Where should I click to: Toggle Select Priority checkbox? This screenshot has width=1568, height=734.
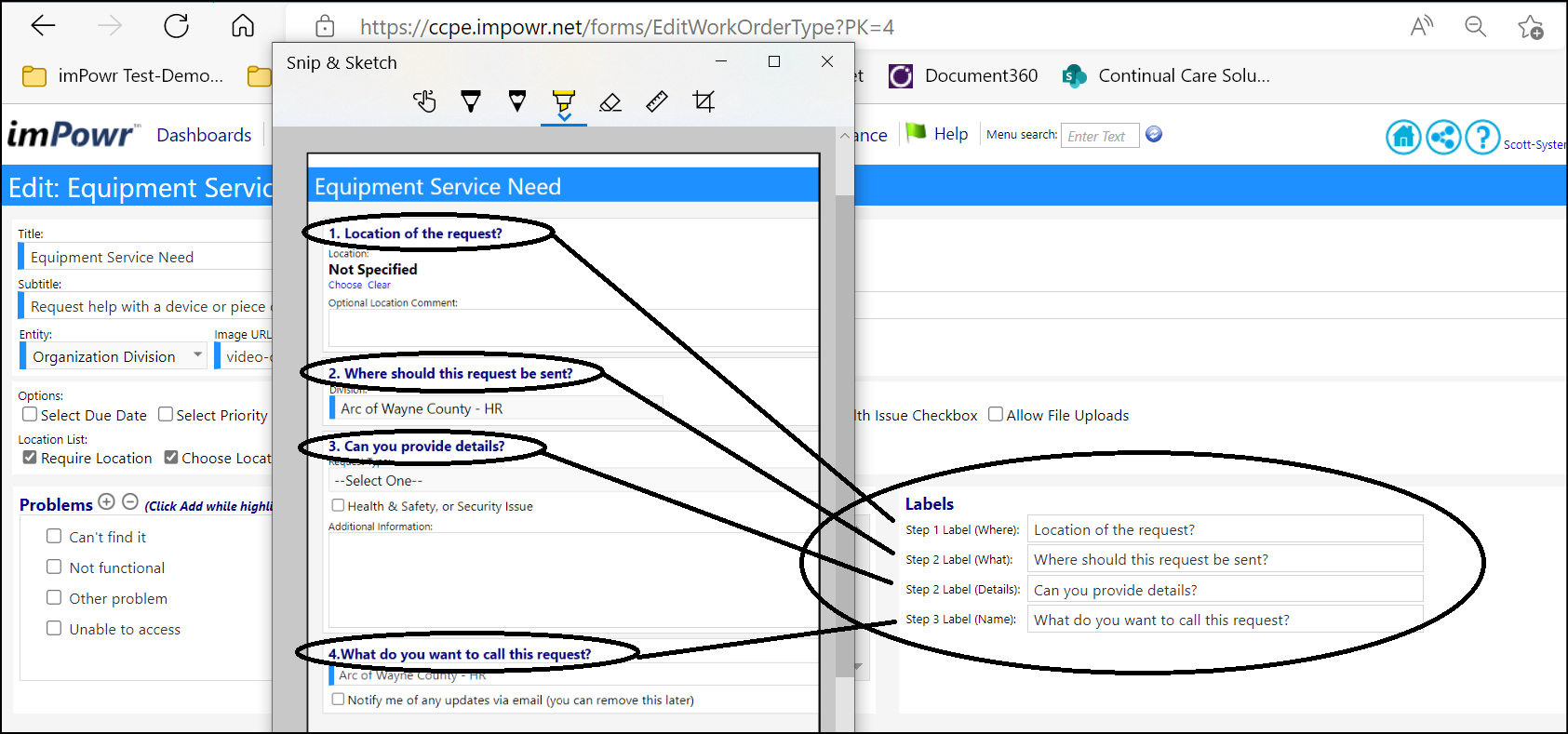click(x=166, y=414)
